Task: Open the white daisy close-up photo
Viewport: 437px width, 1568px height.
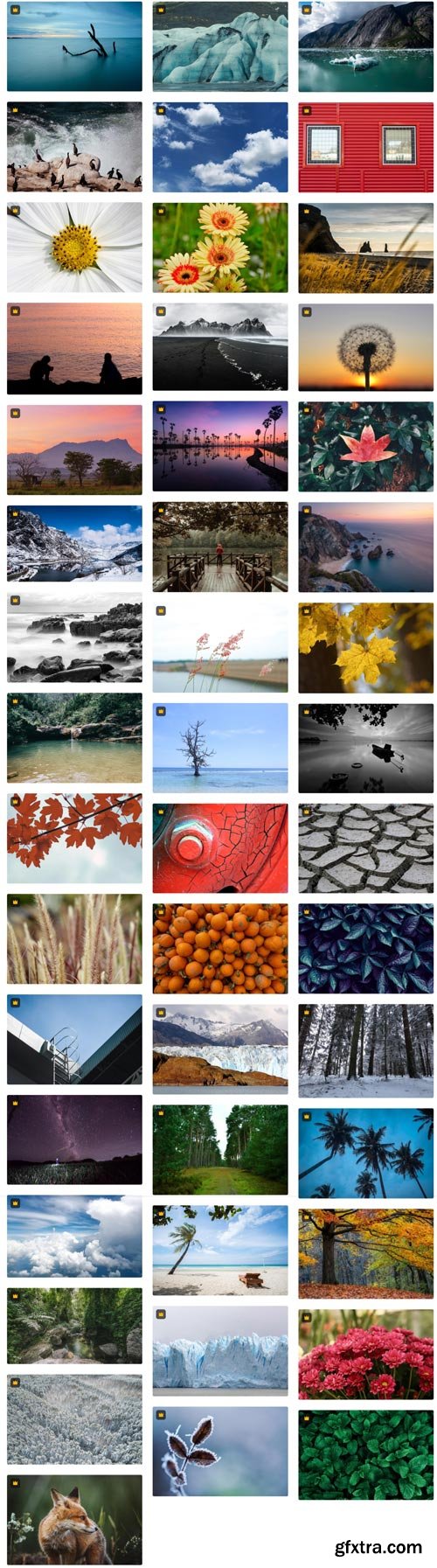Action: coord(74,247)
